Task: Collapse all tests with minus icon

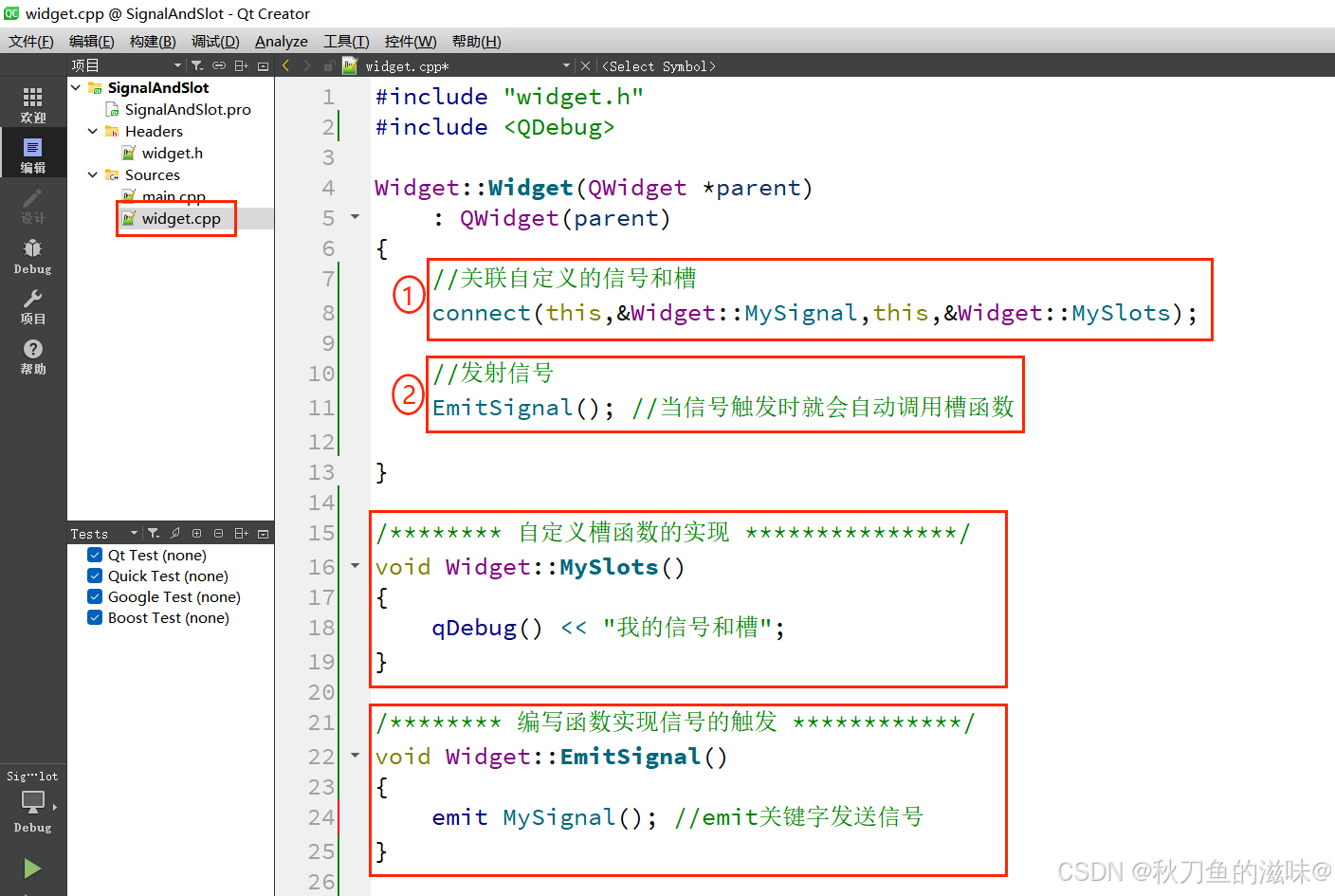Action: click(x=219, y=534)
